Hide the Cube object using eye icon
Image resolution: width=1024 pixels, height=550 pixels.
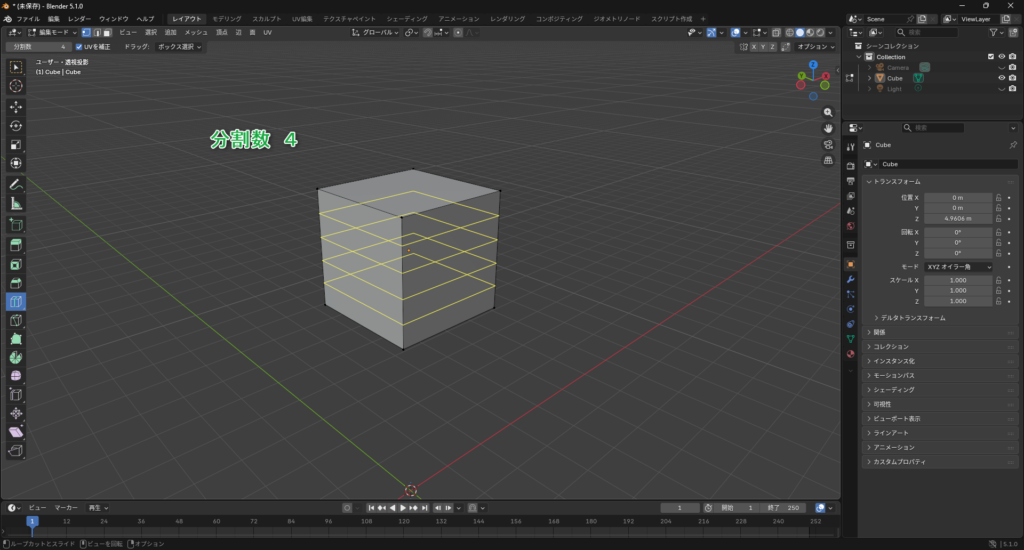click(1001, 77)
